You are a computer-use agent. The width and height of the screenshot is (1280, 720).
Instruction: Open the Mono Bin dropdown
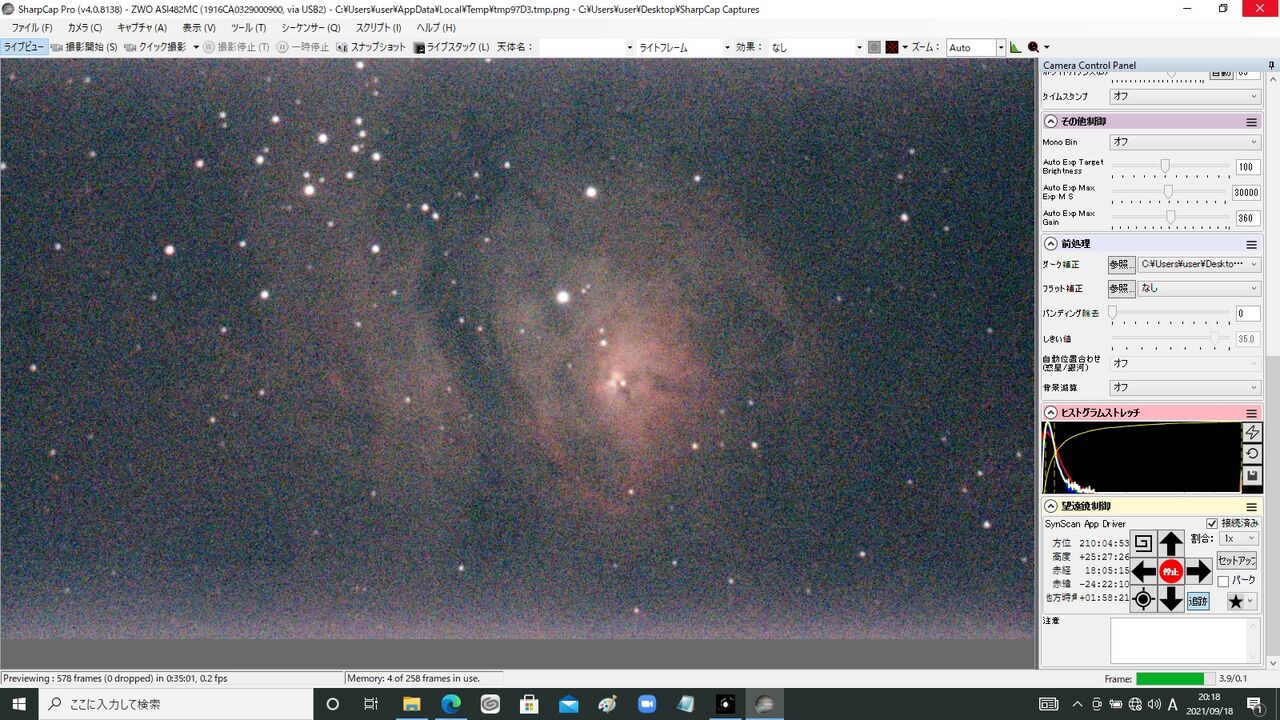1186,142
